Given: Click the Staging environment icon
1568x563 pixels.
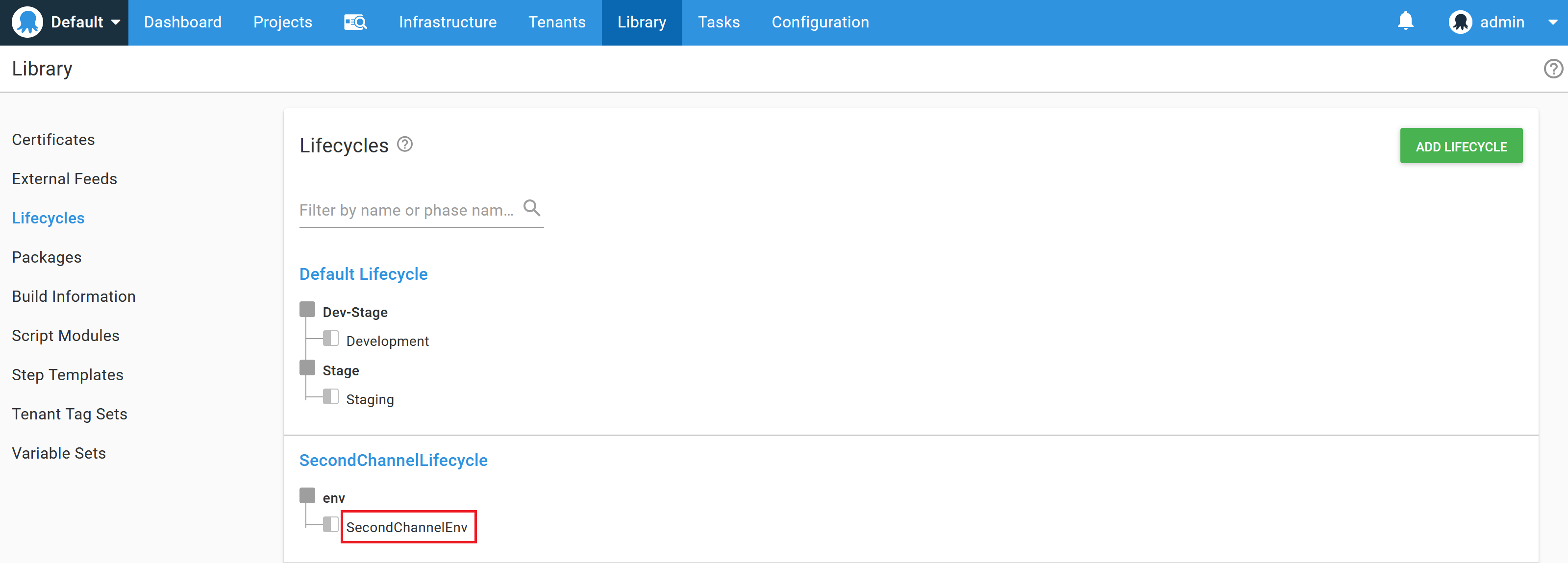Looking at the screenshot, I should pyautogui.click(x=330, y=397).
